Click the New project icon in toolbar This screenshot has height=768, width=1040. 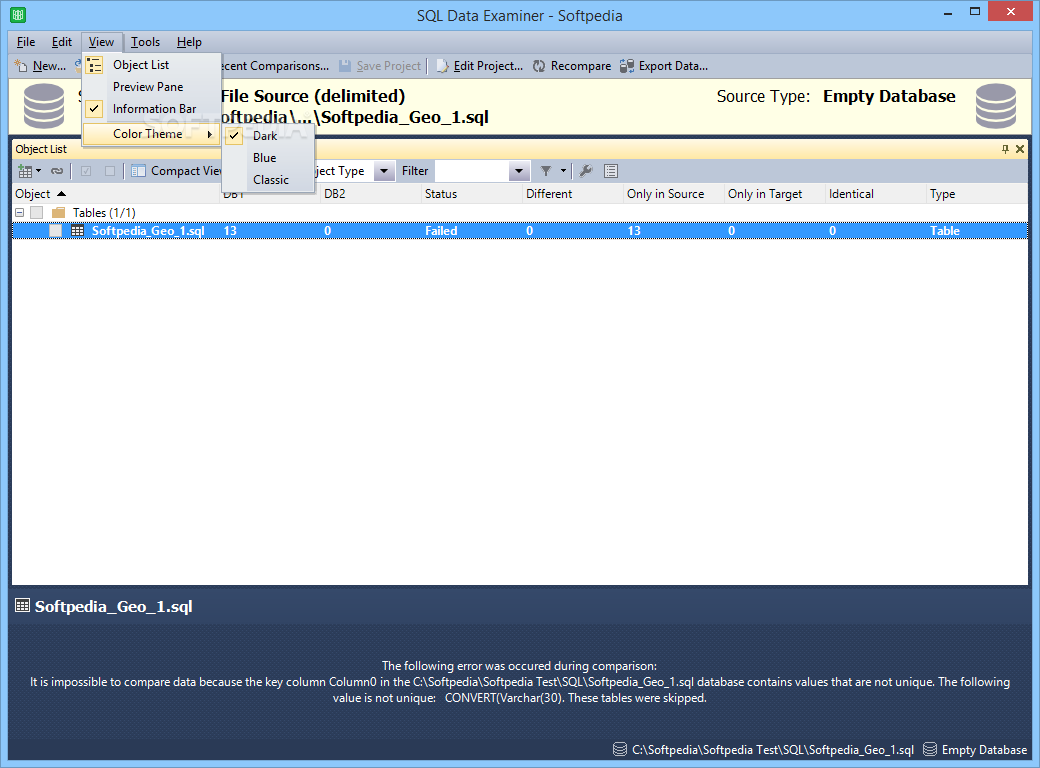click(21, 66)
